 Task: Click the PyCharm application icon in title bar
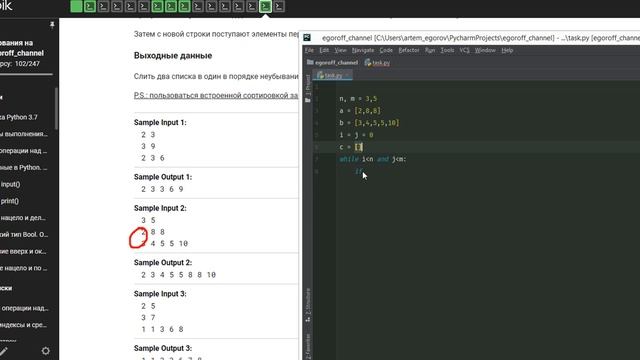click(x=307, y=38)
